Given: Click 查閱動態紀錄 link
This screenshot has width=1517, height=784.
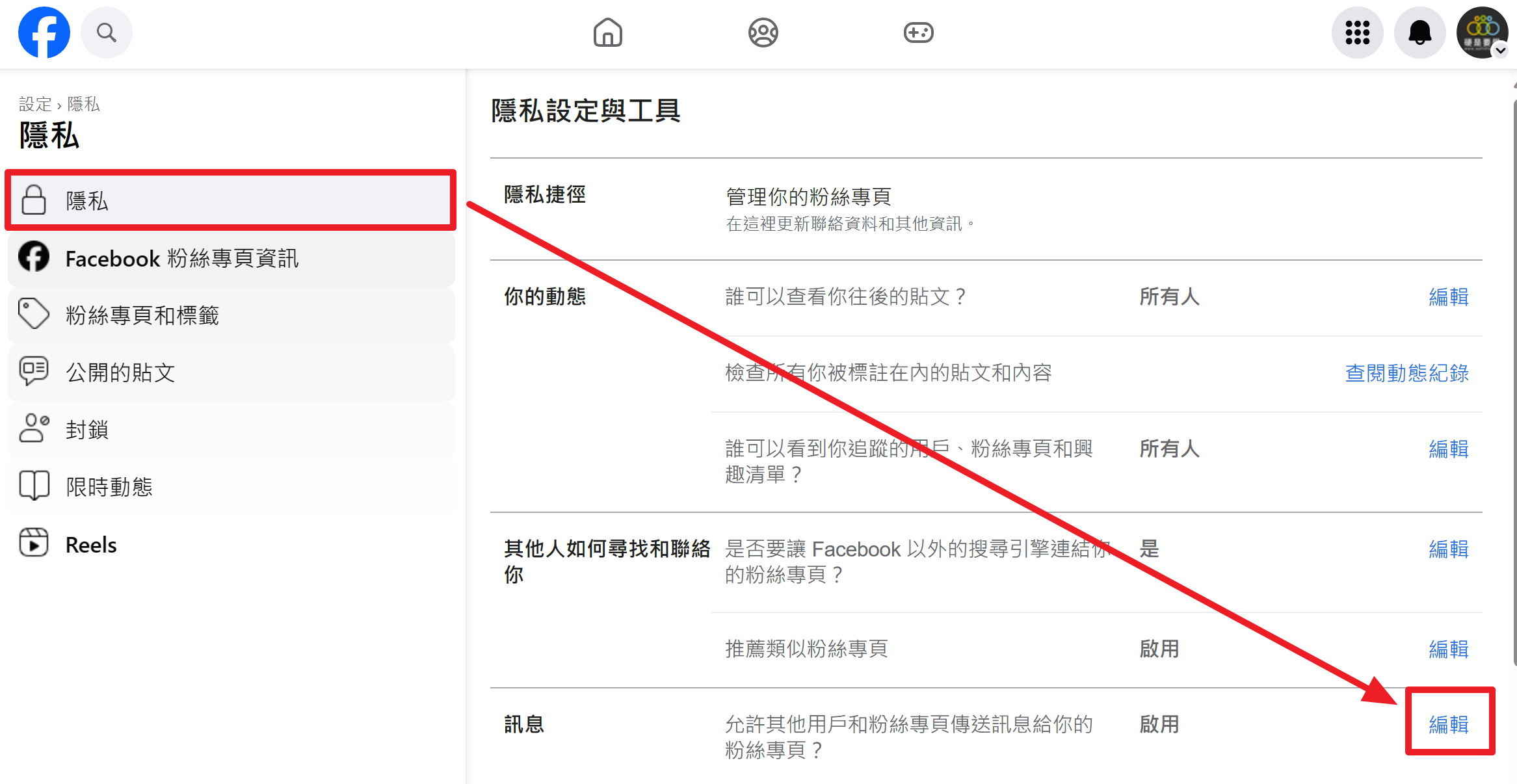Looking at the screenshot, I should 1406,373.
